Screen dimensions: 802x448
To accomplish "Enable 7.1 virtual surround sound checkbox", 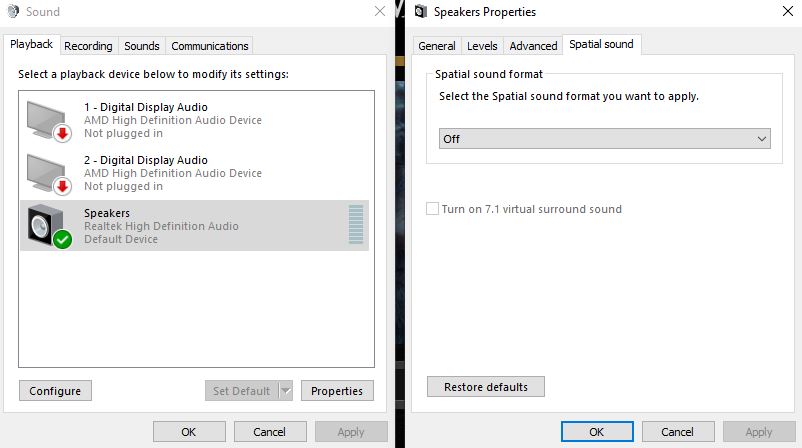I will click(x=432, y=209).
